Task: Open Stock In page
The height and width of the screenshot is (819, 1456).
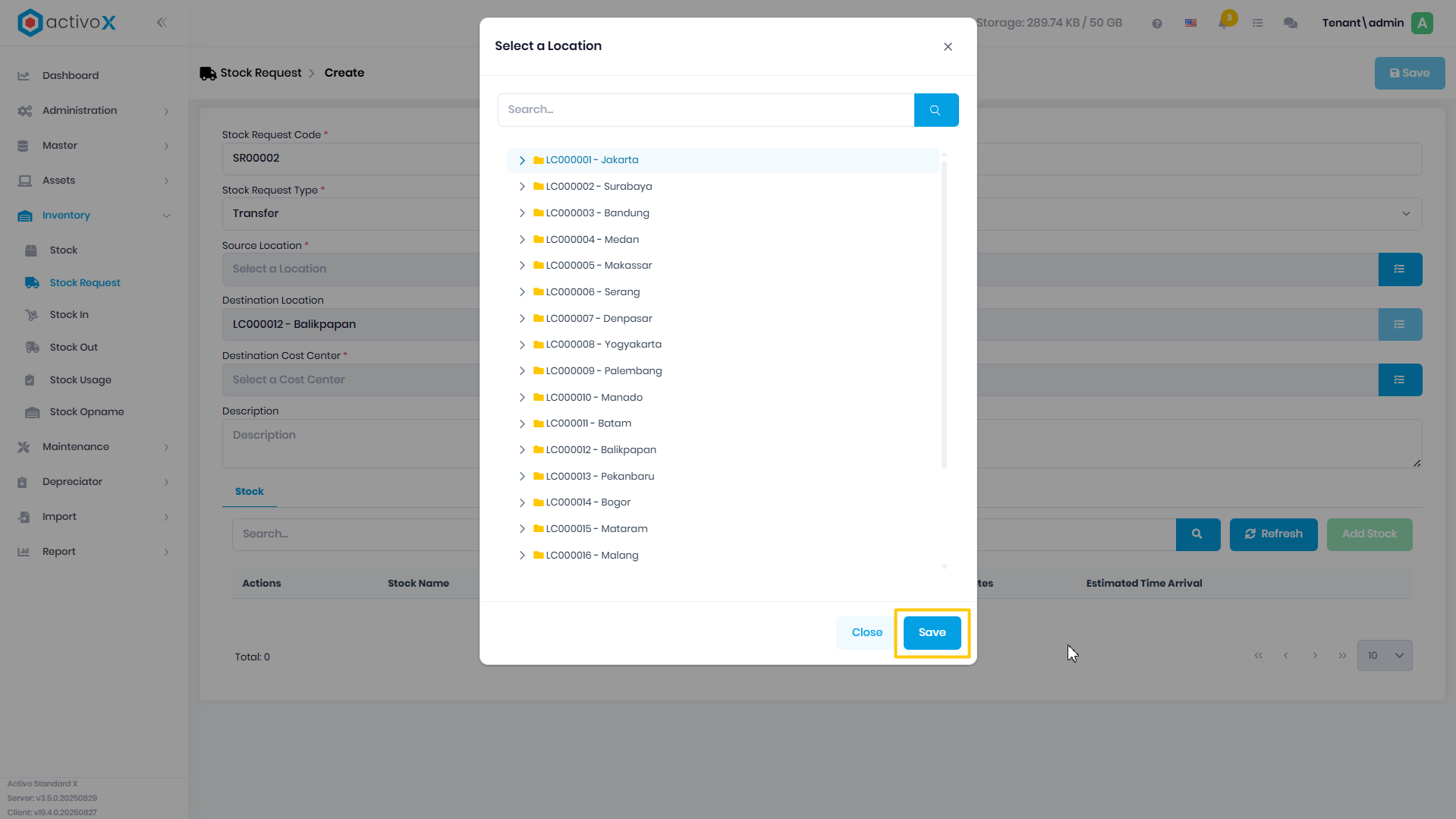Action: 69,315
